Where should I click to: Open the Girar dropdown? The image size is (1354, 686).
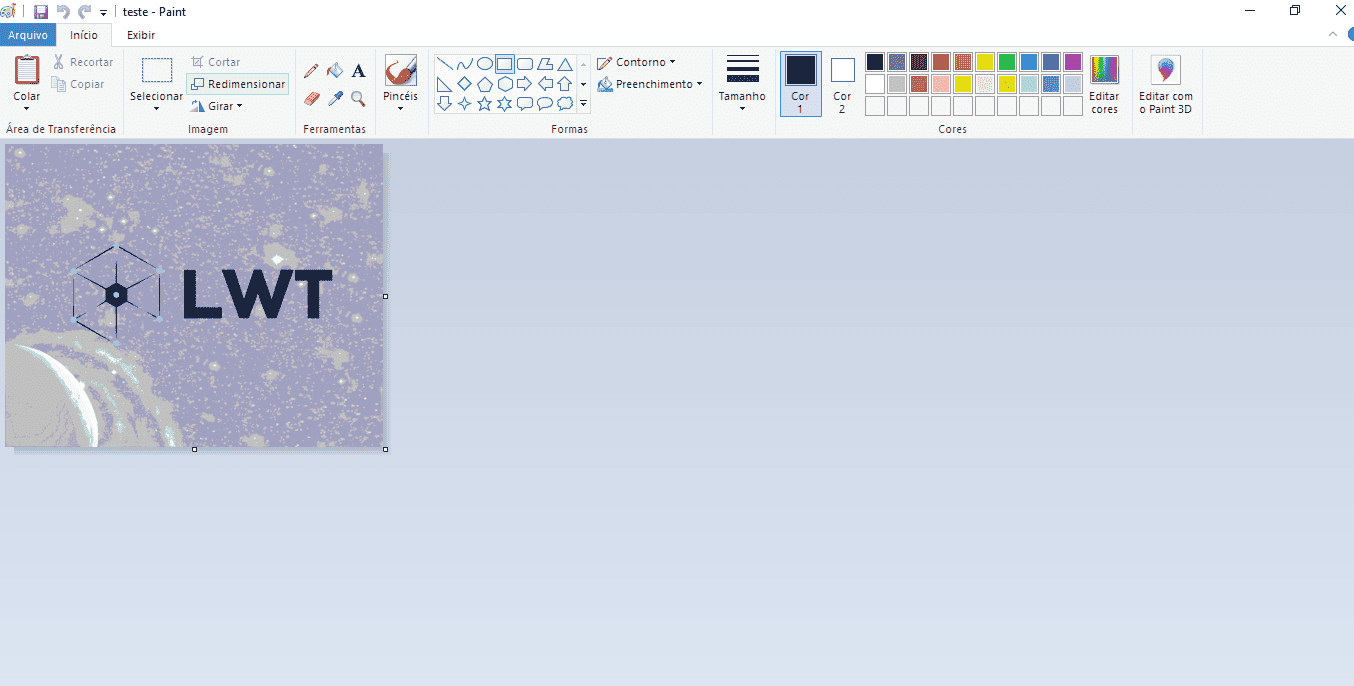pos(217,105)
